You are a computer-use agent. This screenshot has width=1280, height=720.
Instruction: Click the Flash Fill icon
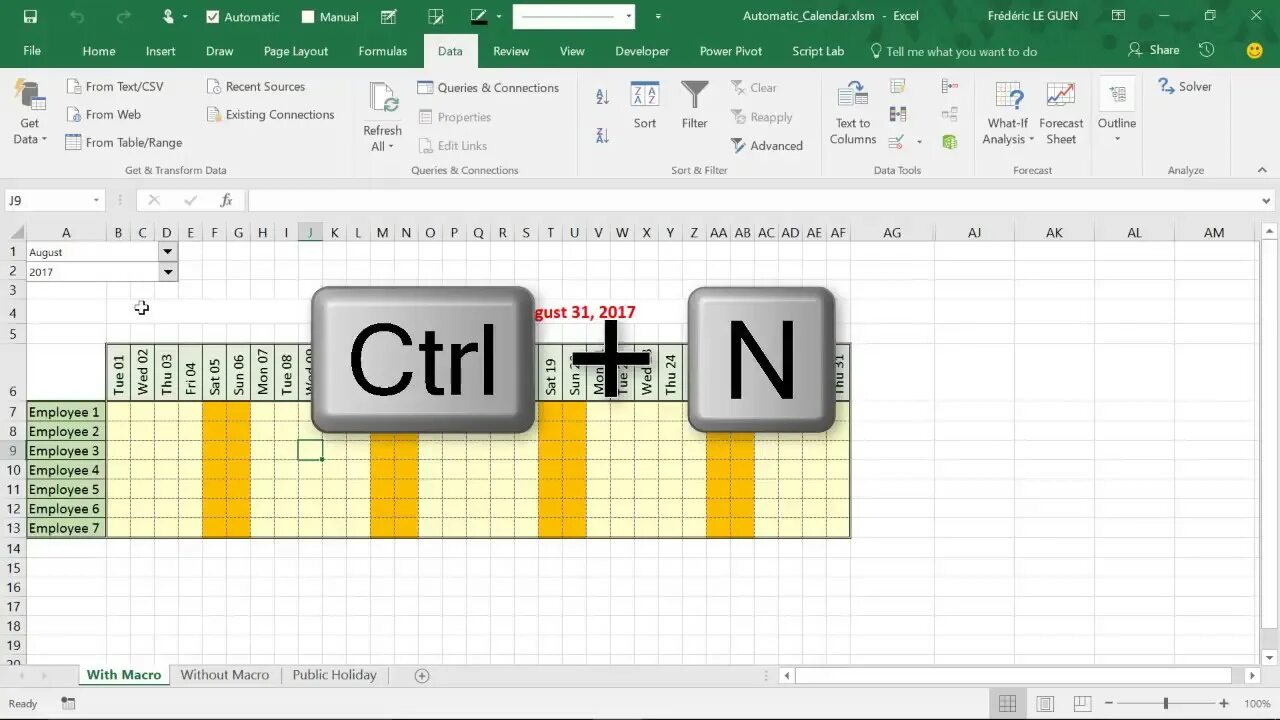pos(898,87)
